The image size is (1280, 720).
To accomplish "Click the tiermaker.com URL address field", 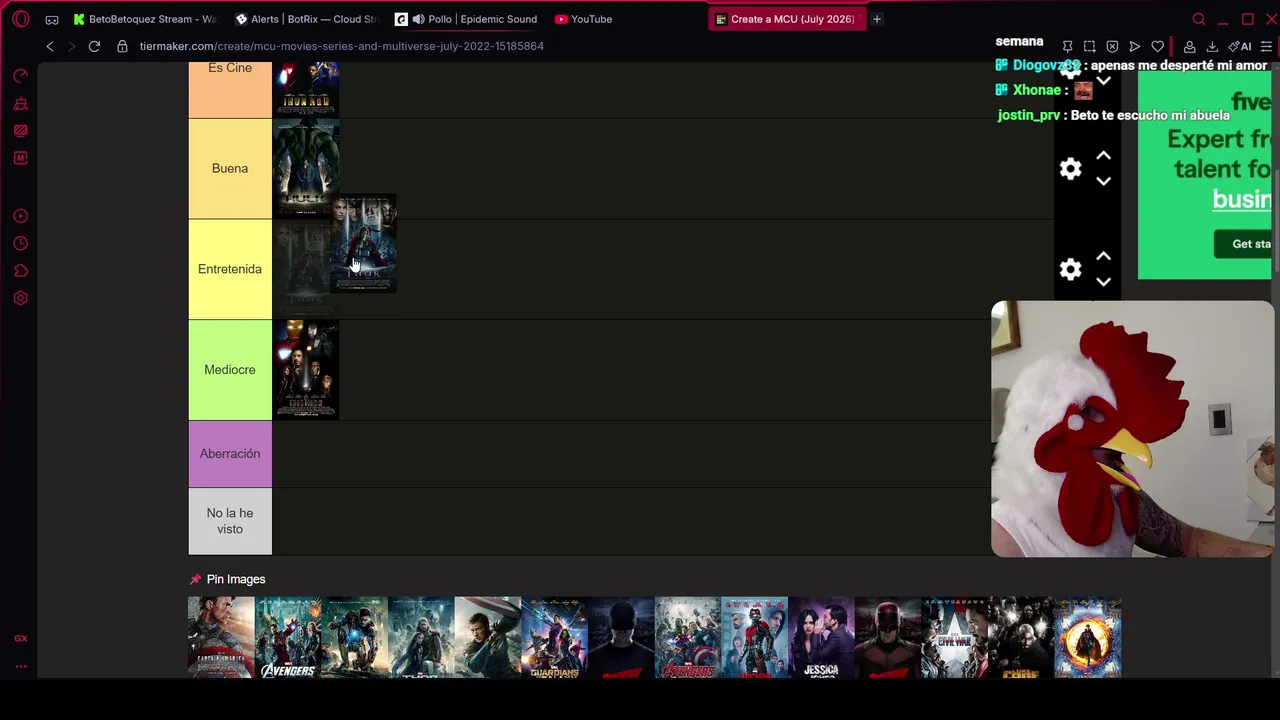I will [x=341, y=46].
